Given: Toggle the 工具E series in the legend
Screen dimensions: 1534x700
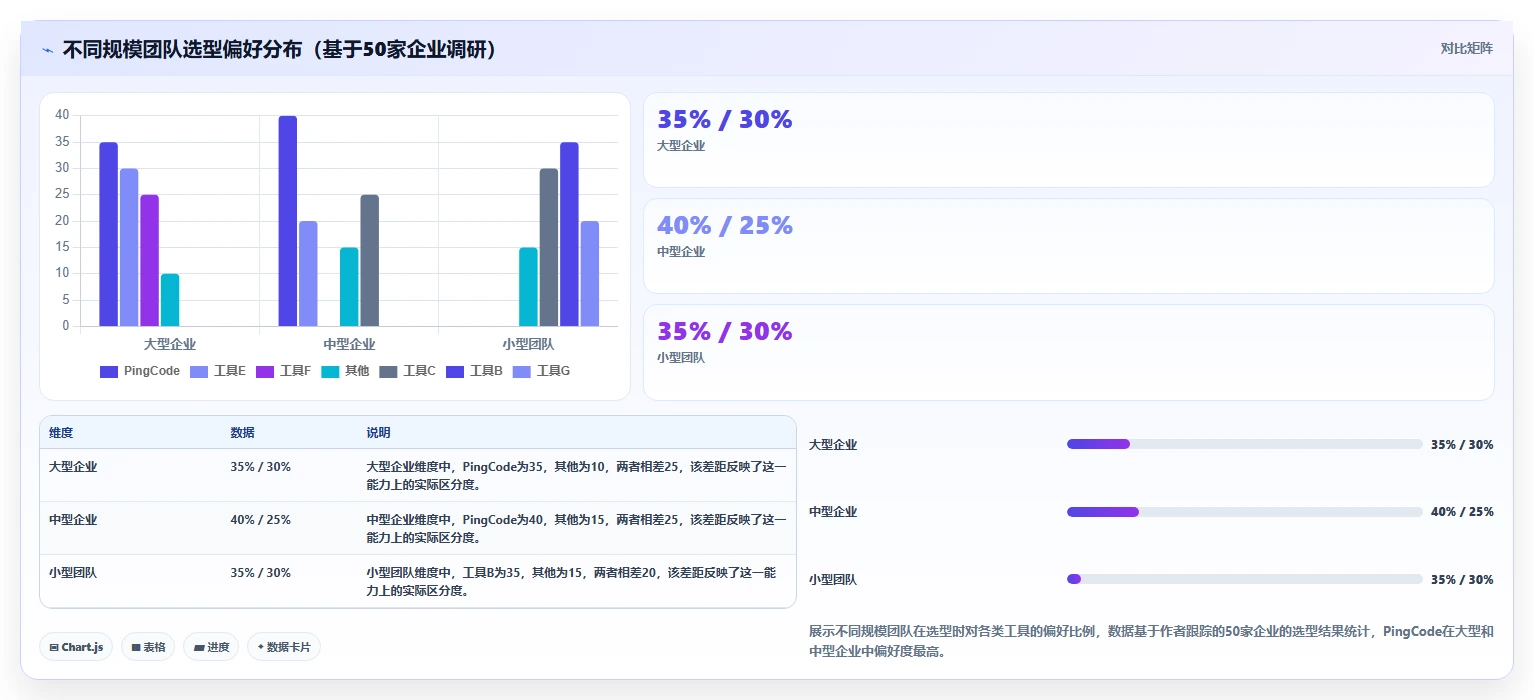Looking at the screenshot, I should [218, 371].
